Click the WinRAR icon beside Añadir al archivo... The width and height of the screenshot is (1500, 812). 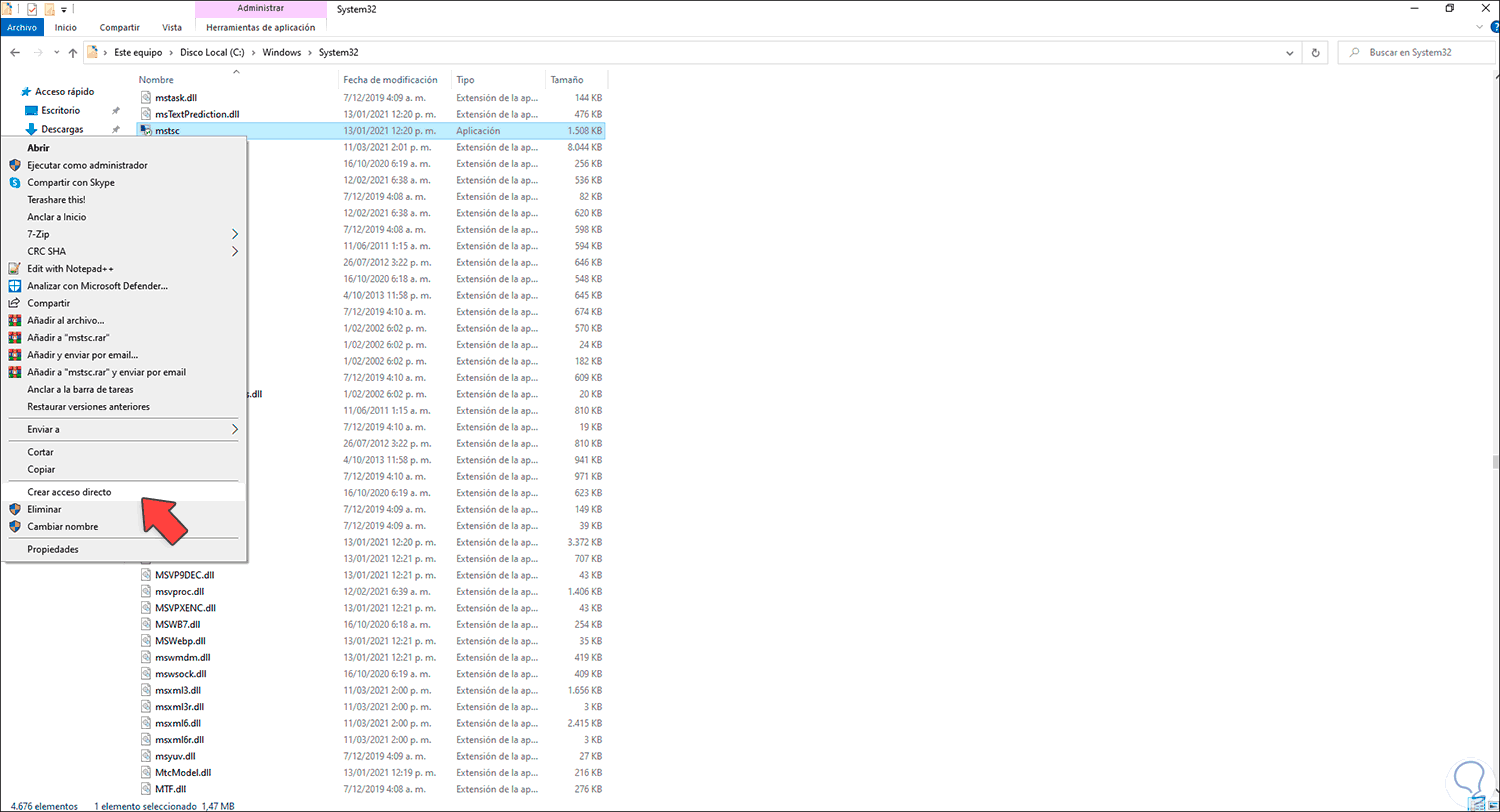pyautogui.click(x=15, y=320)
